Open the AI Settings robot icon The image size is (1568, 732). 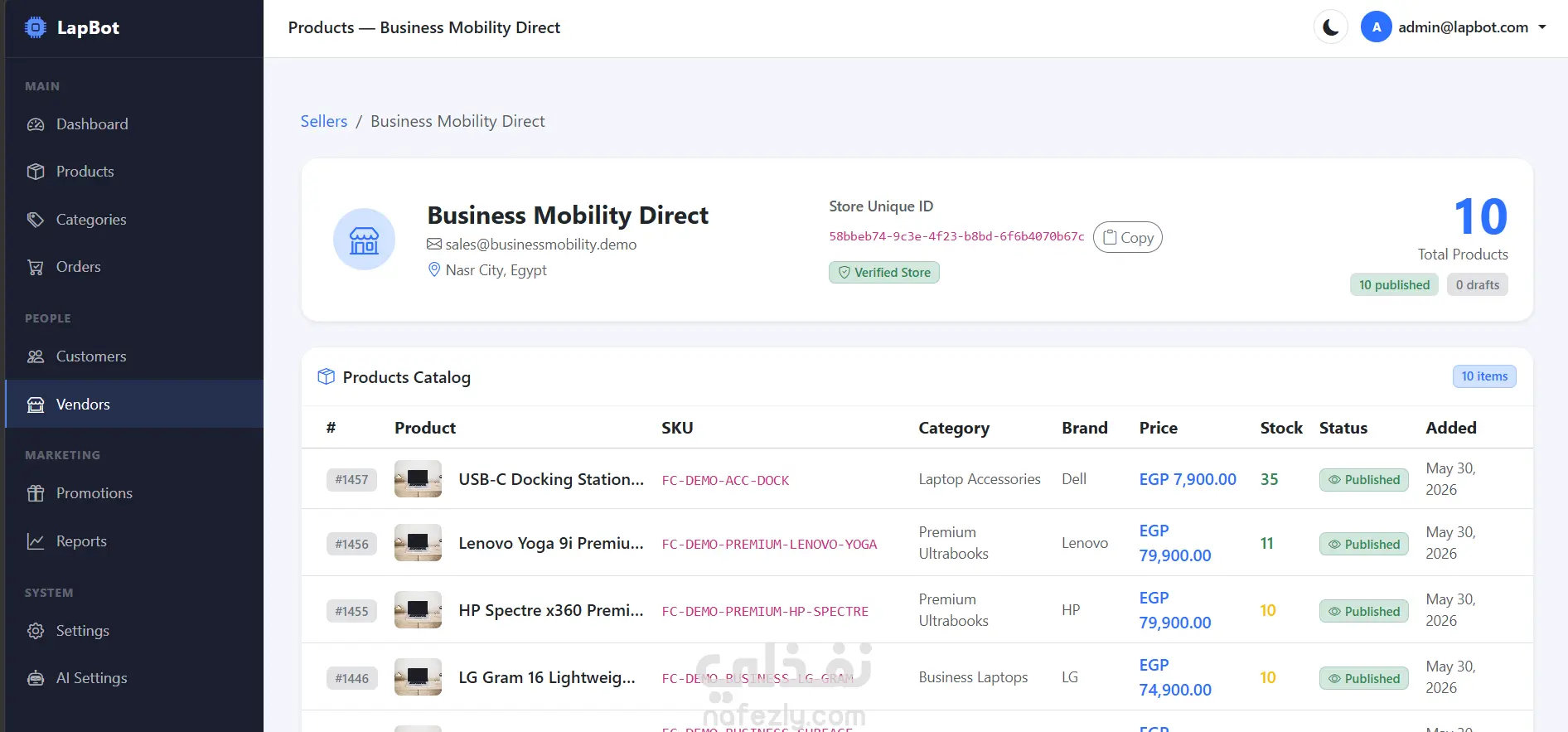pos(36,678)
